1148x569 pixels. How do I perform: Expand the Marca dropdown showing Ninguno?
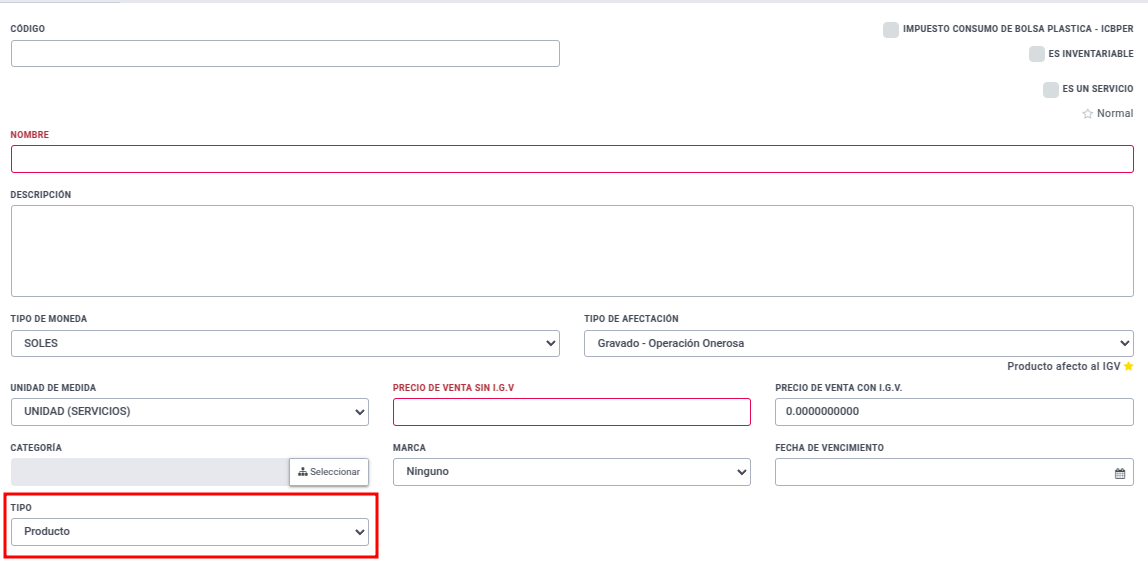tap(572, 472)
